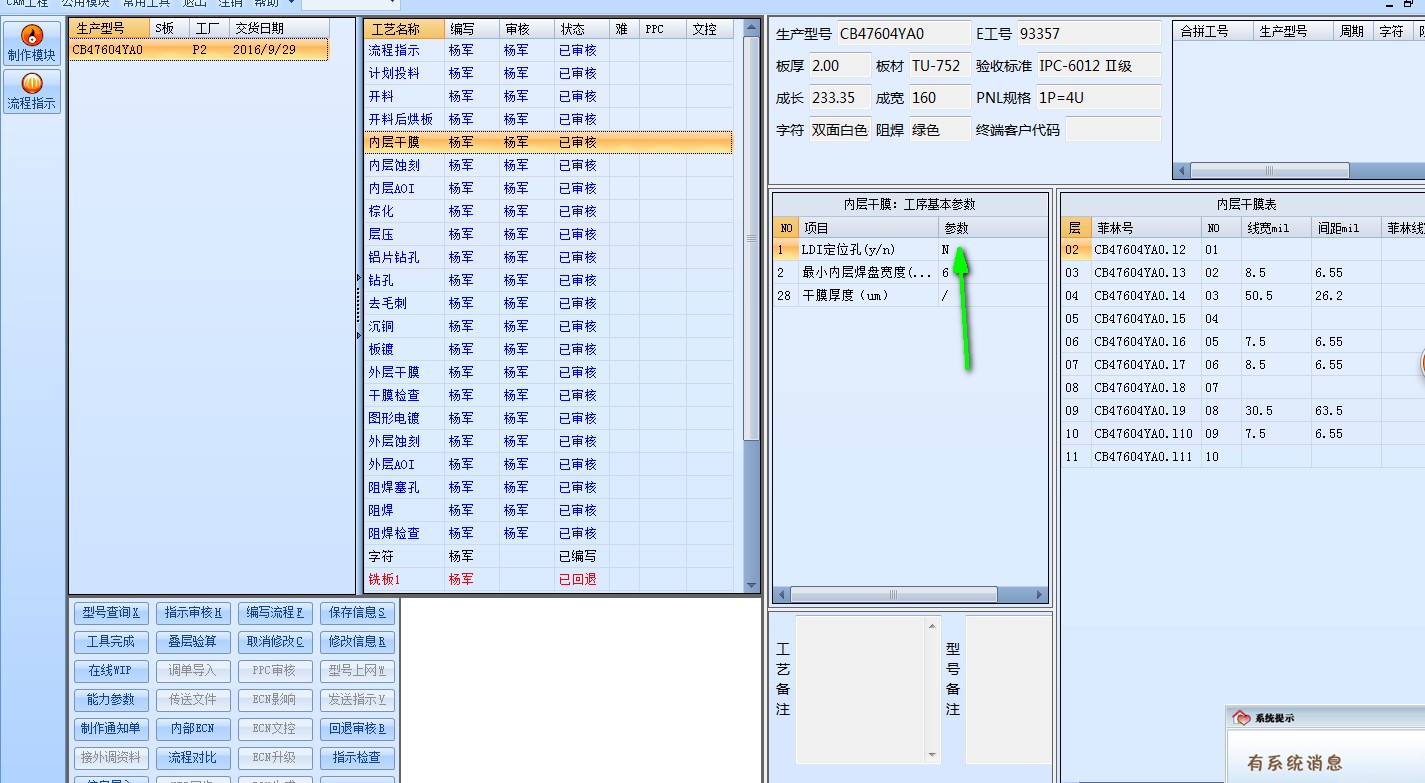Screen dimensions: 1425x783
Task: Click the 工艺备注 box scroll up arrow
Action: coord(933,625)
